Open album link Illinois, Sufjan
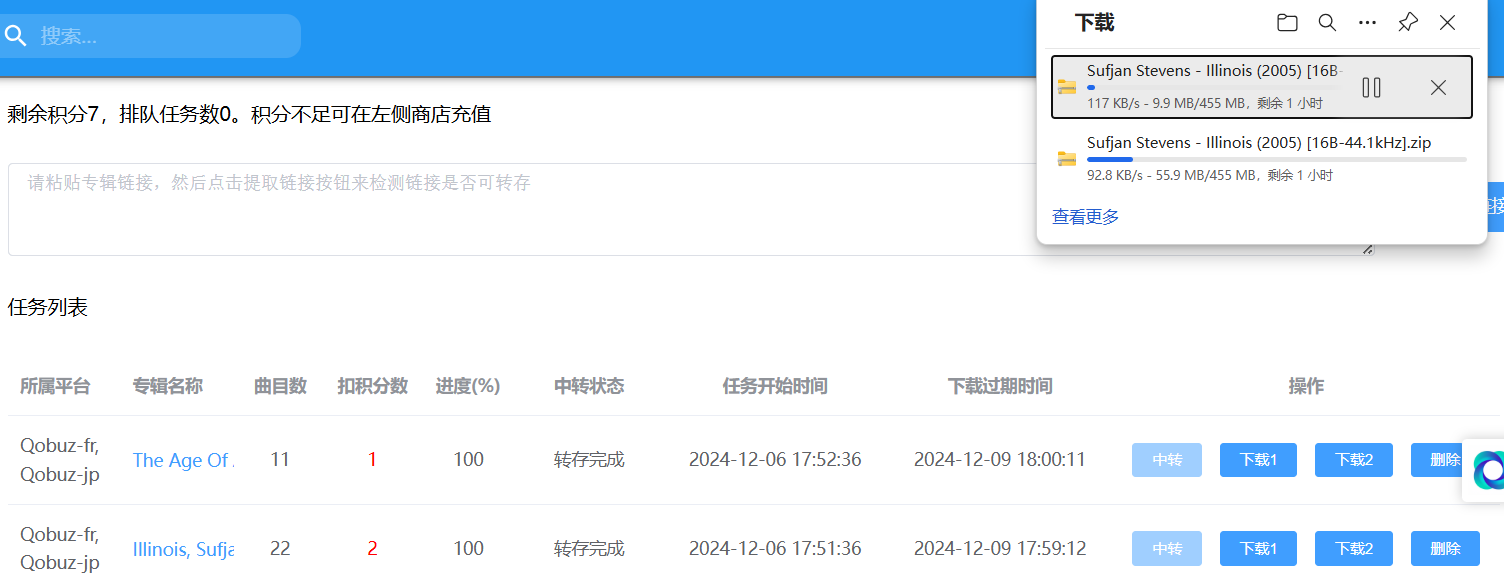This screenshot has width=1504, height=588. pos(183,549)
